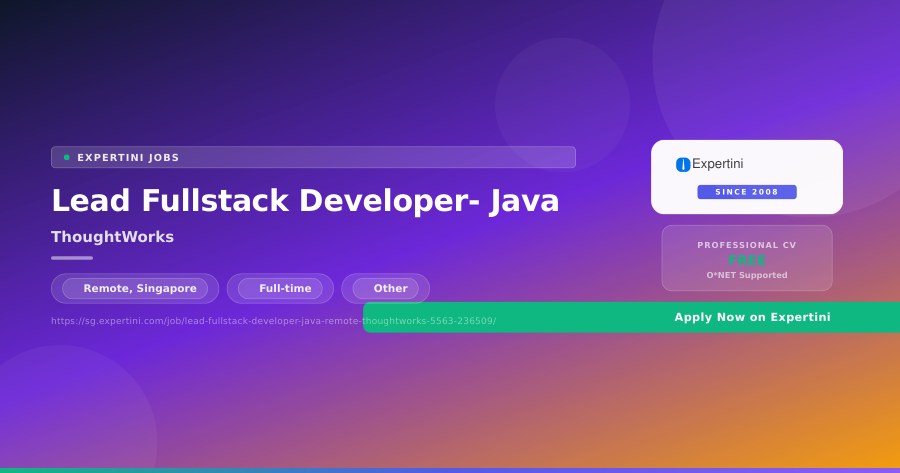
Task: Click the EXPERTINI JOBS header bar
Action: [313, 157]
